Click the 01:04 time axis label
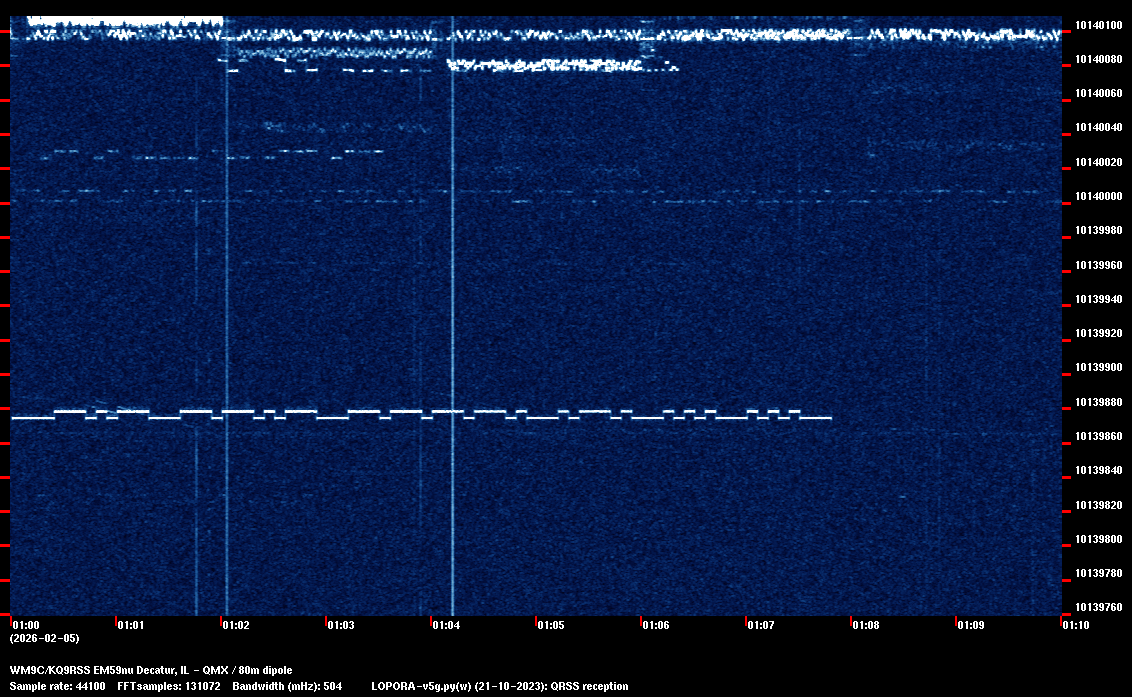This screenshot has height=697, width=1132. tap(445, 625)
